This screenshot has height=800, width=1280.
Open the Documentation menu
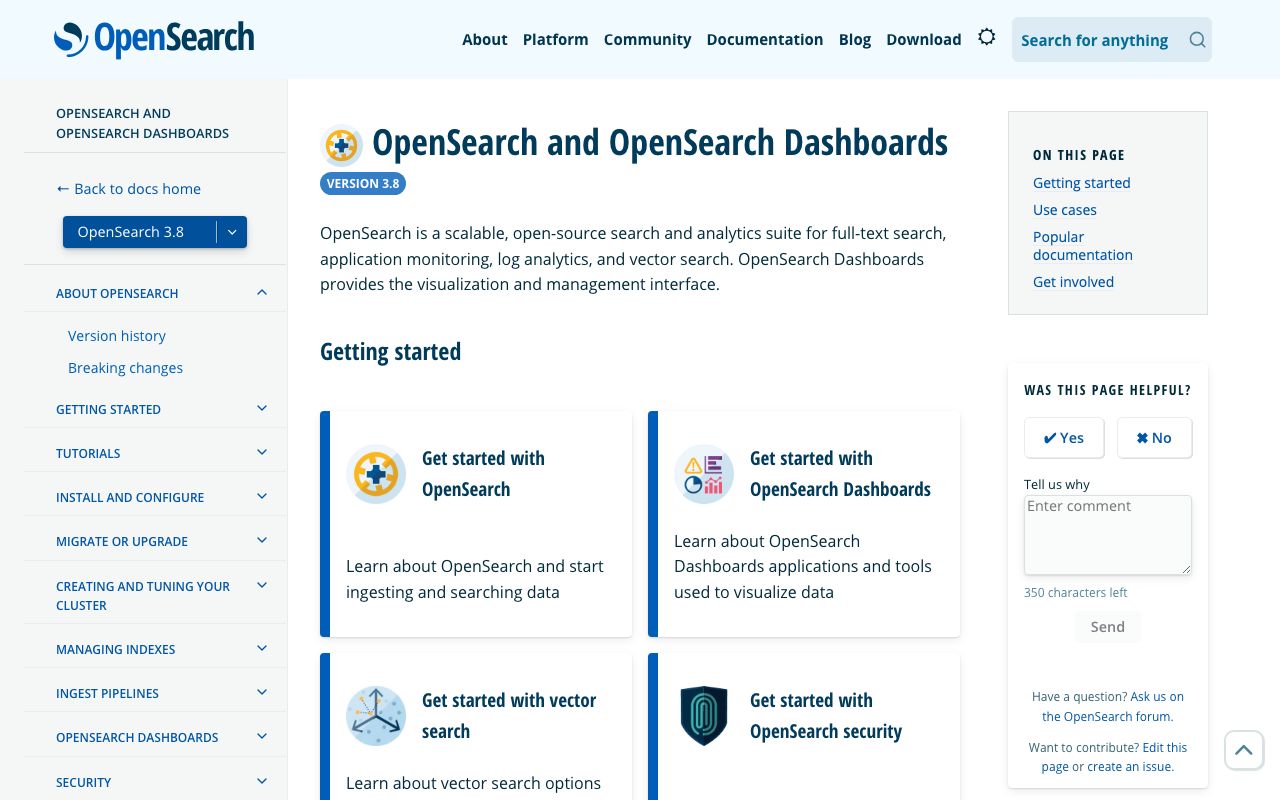(765, 39)
